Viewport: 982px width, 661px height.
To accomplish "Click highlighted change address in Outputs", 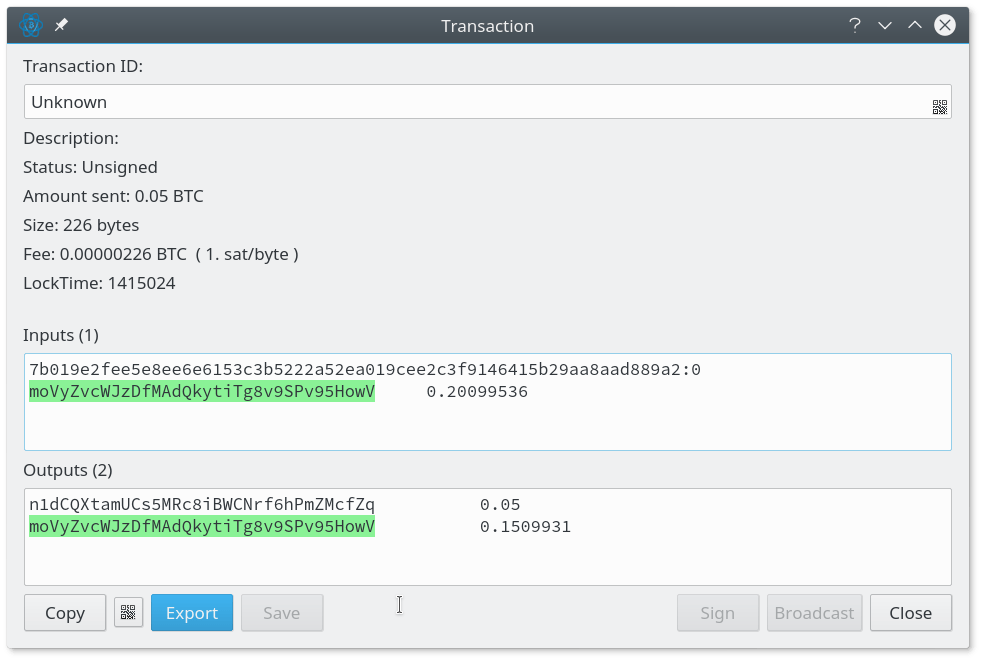I will tap(202, 527).
